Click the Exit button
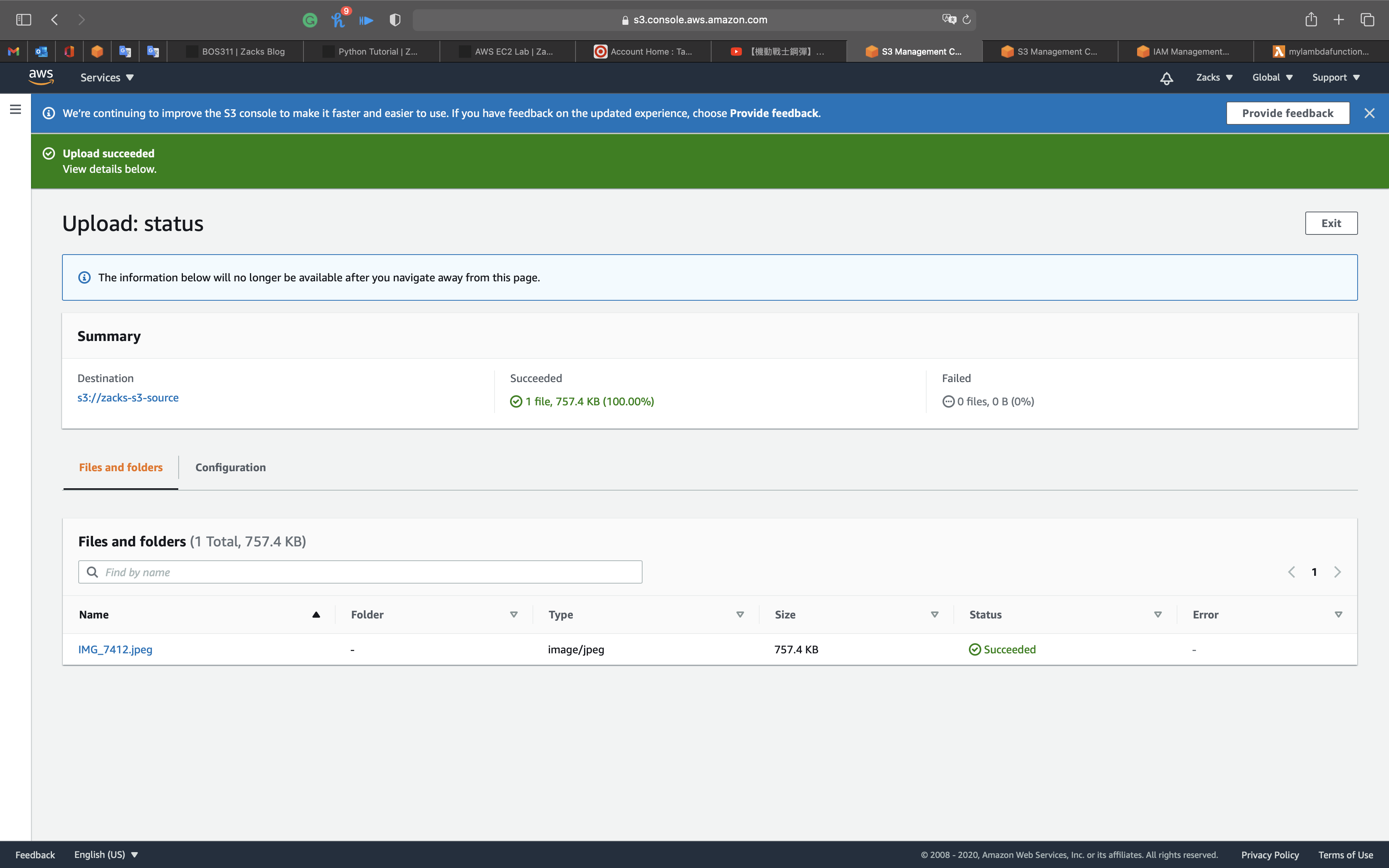1389x868 pixels. pos(1331,223)
